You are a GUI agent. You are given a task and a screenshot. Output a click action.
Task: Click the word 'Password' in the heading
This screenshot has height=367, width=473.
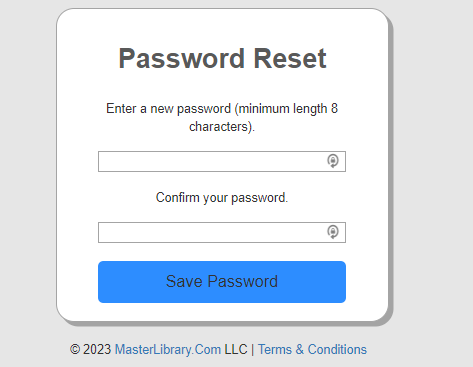pyautogui.click(x=182, y=59)
